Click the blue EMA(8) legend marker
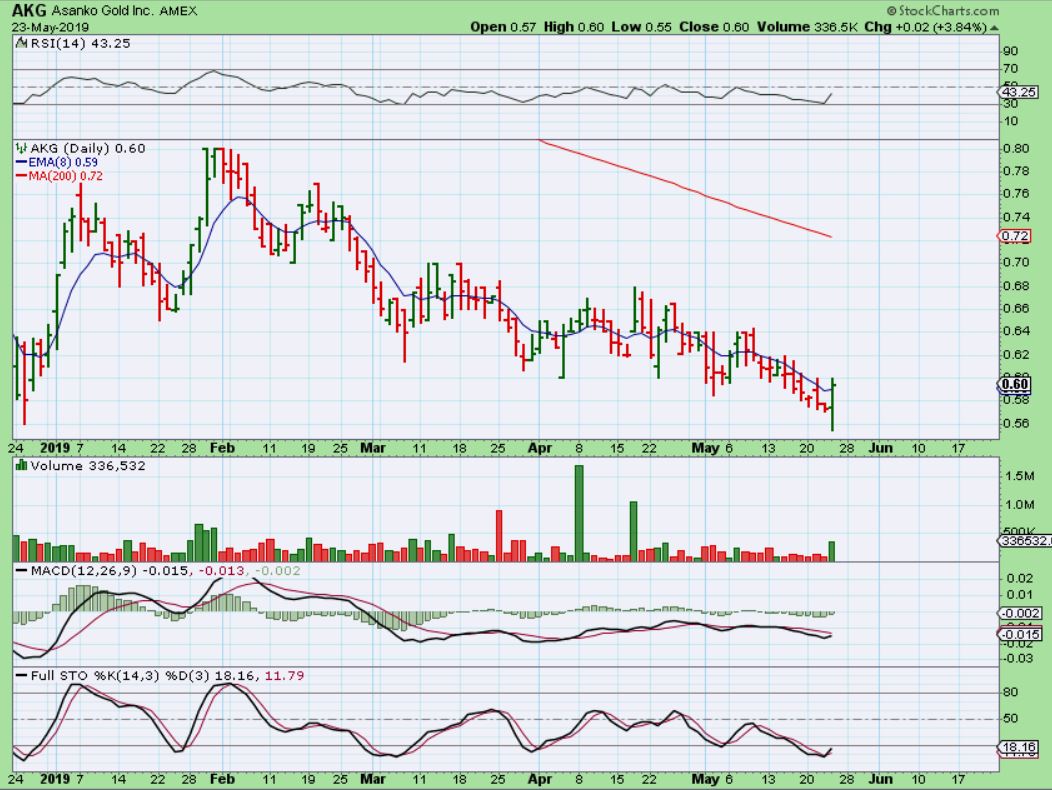The width and height of the screenshot is (1052, 790). [x=20, y=162]
